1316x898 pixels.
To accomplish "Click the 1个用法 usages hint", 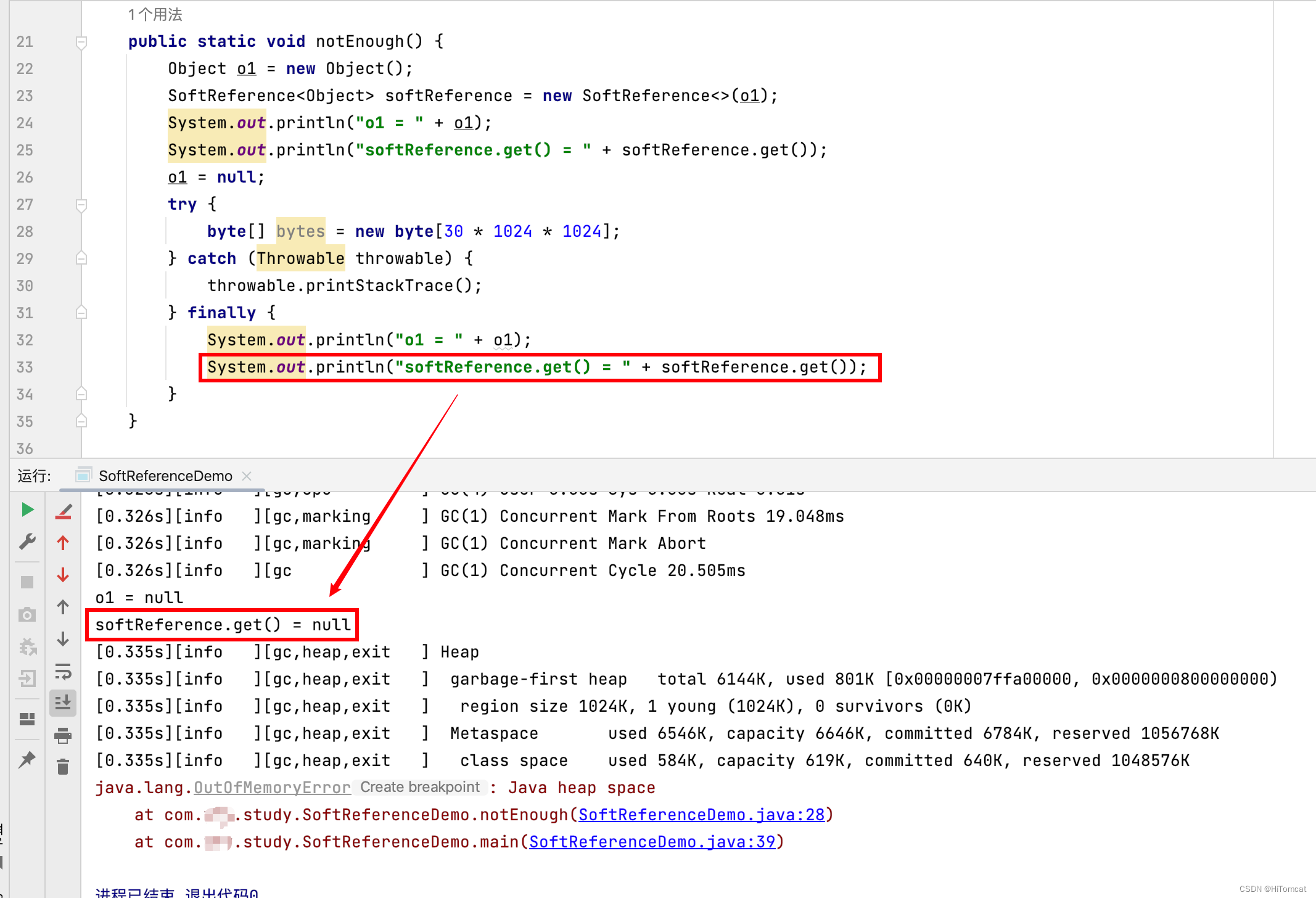I will point(155,14).
